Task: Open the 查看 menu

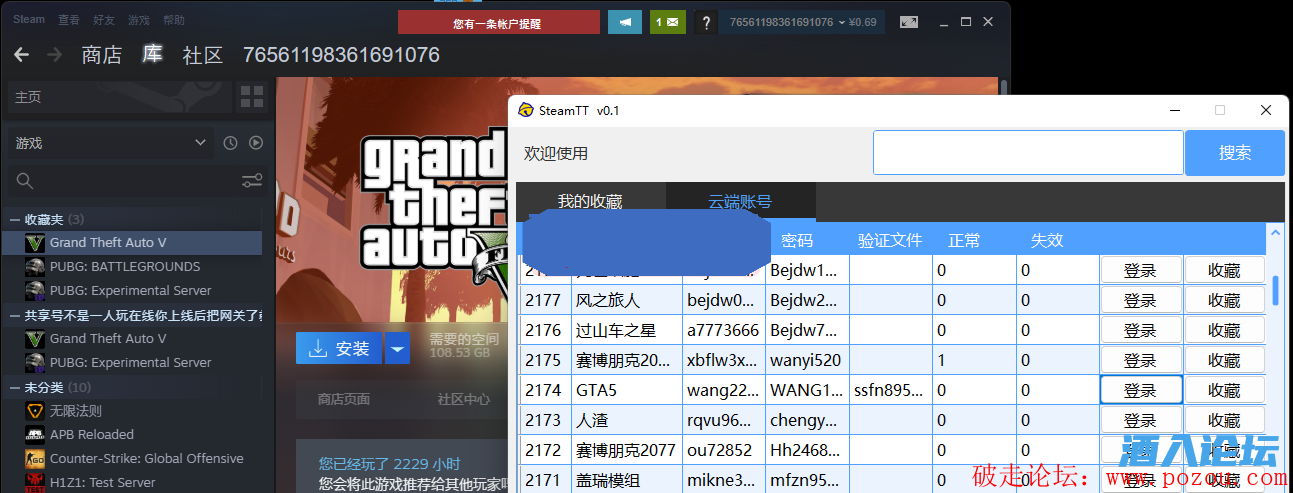Action: 69,19
